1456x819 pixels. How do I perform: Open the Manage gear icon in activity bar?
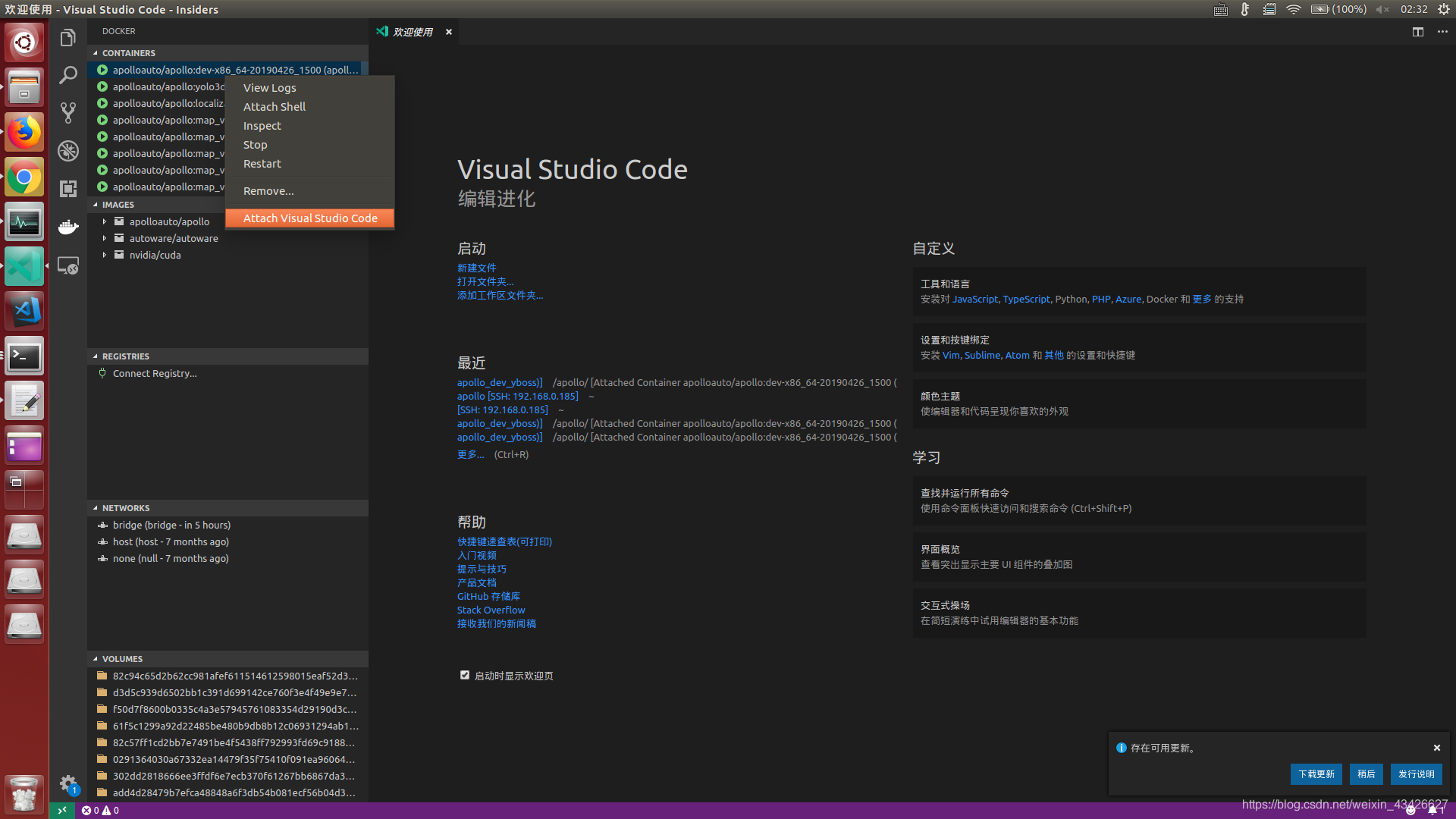click(68, 783)
